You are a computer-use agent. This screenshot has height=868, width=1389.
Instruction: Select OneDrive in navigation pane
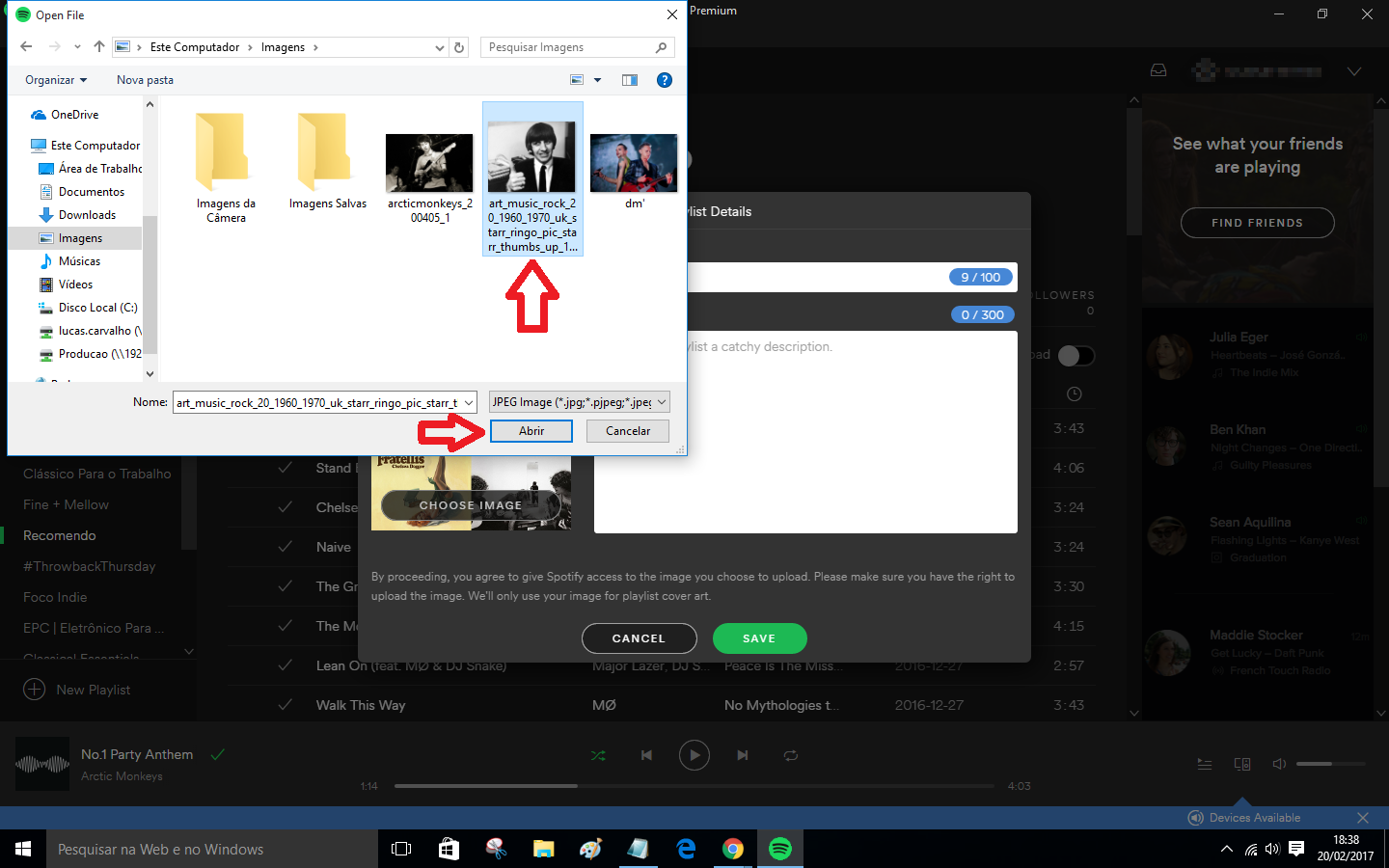(75, 115)
